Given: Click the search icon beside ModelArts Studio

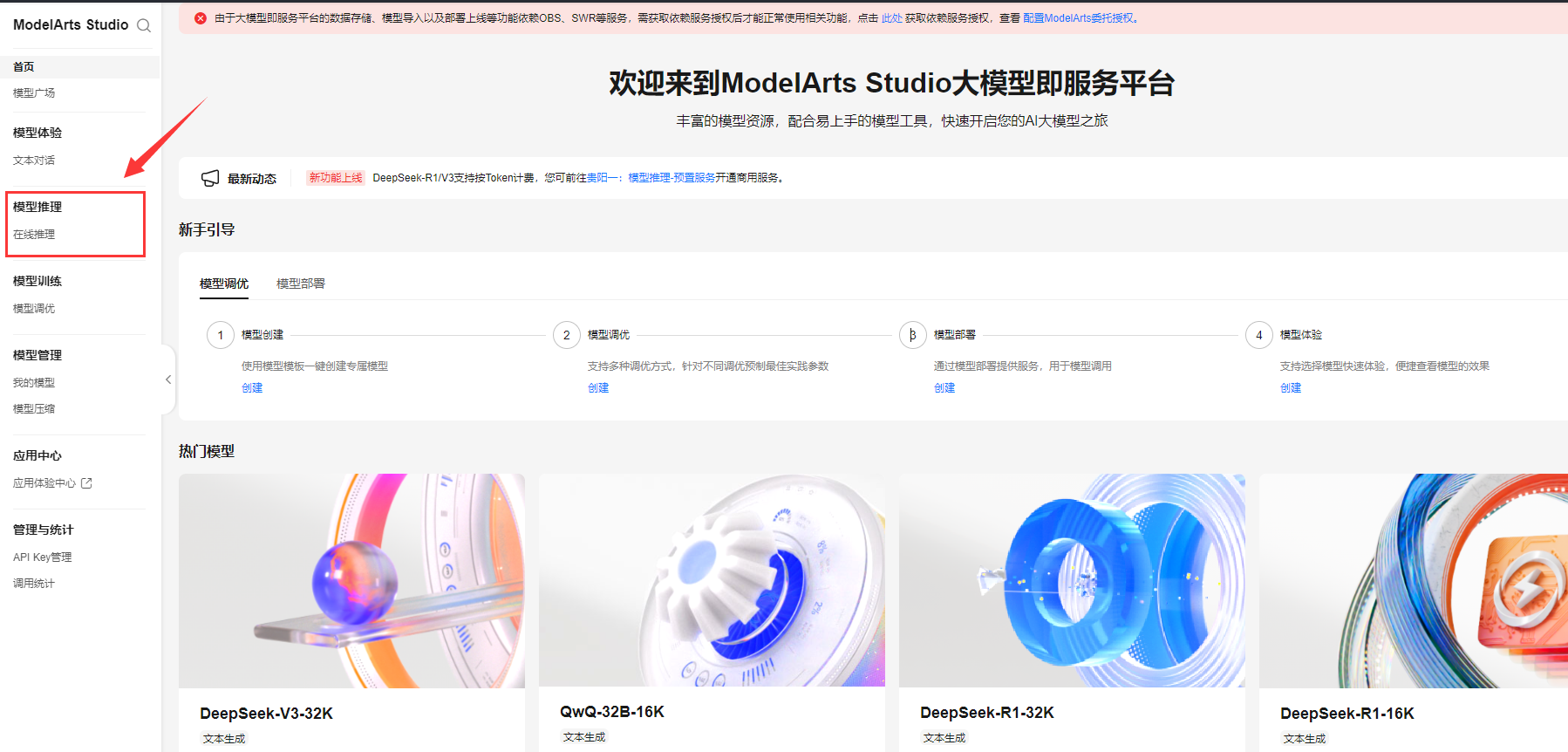Looking at the screenshot, I should click(x=144, y=25).
